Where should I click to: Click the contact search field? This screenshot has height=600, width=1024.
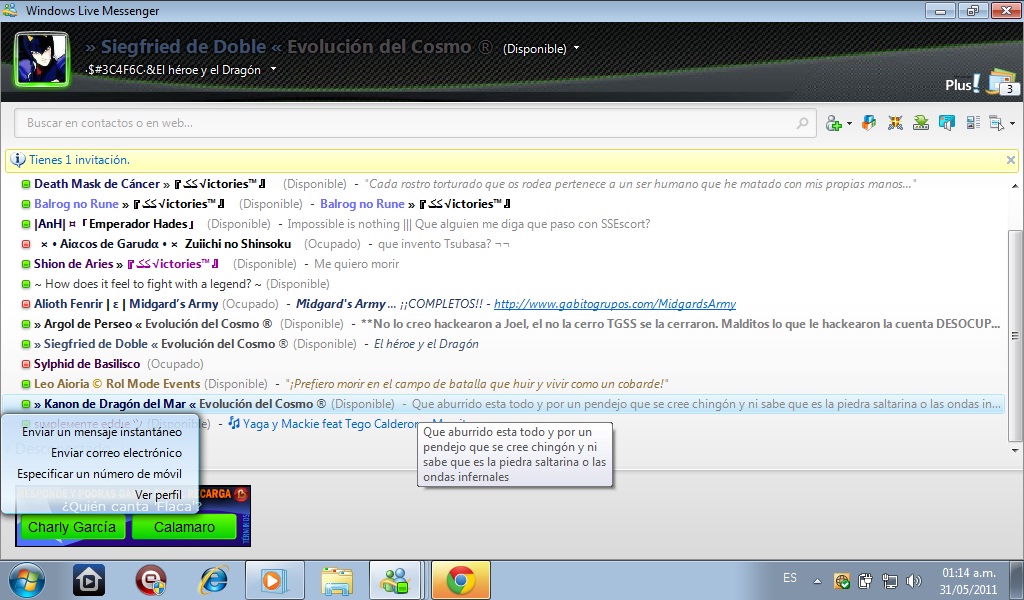(415, 123)
